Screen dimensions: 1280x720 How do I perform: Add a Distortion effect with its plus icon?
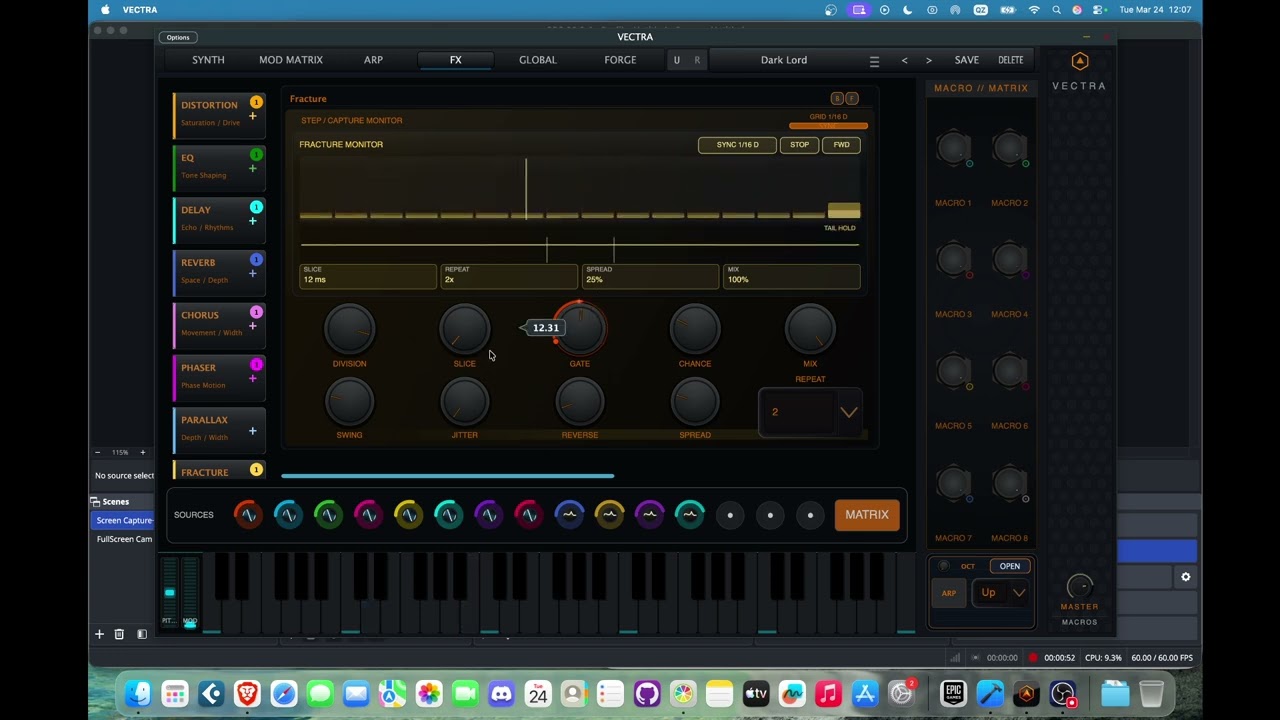252,117
